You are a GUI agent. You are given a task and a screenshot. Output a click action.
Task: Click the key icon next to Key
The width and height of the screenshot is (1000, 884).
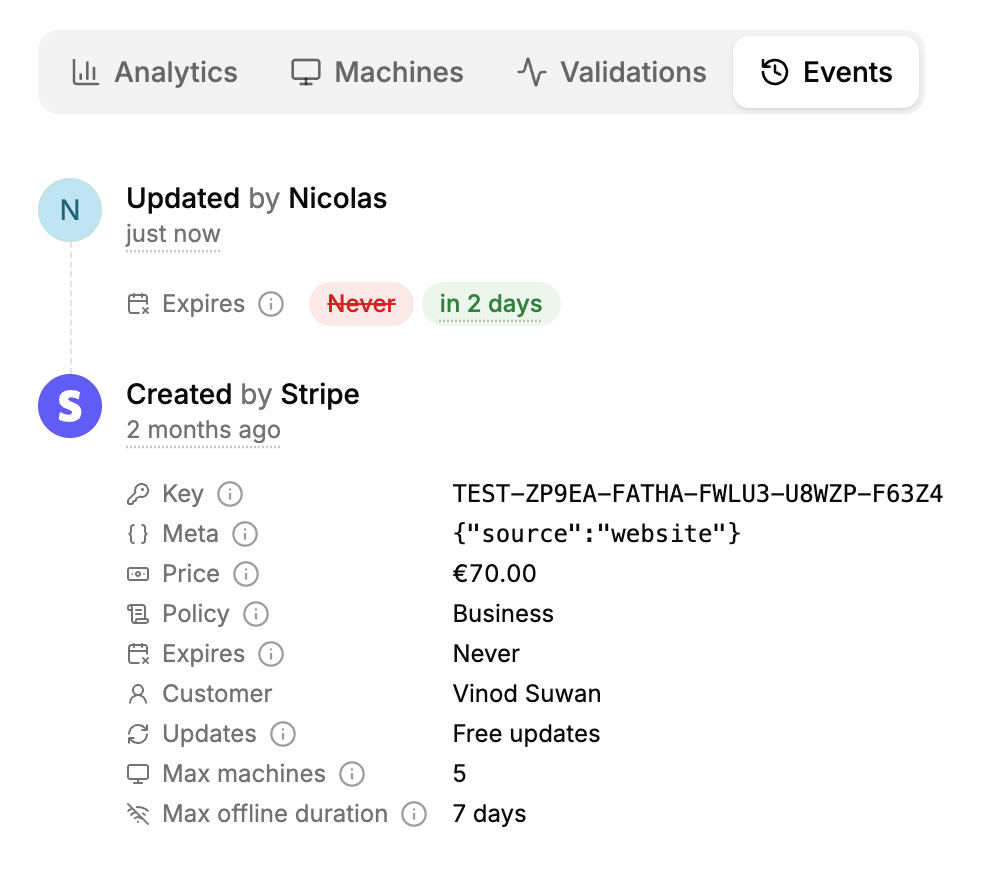pyautogui.click(x=138, y=494)
